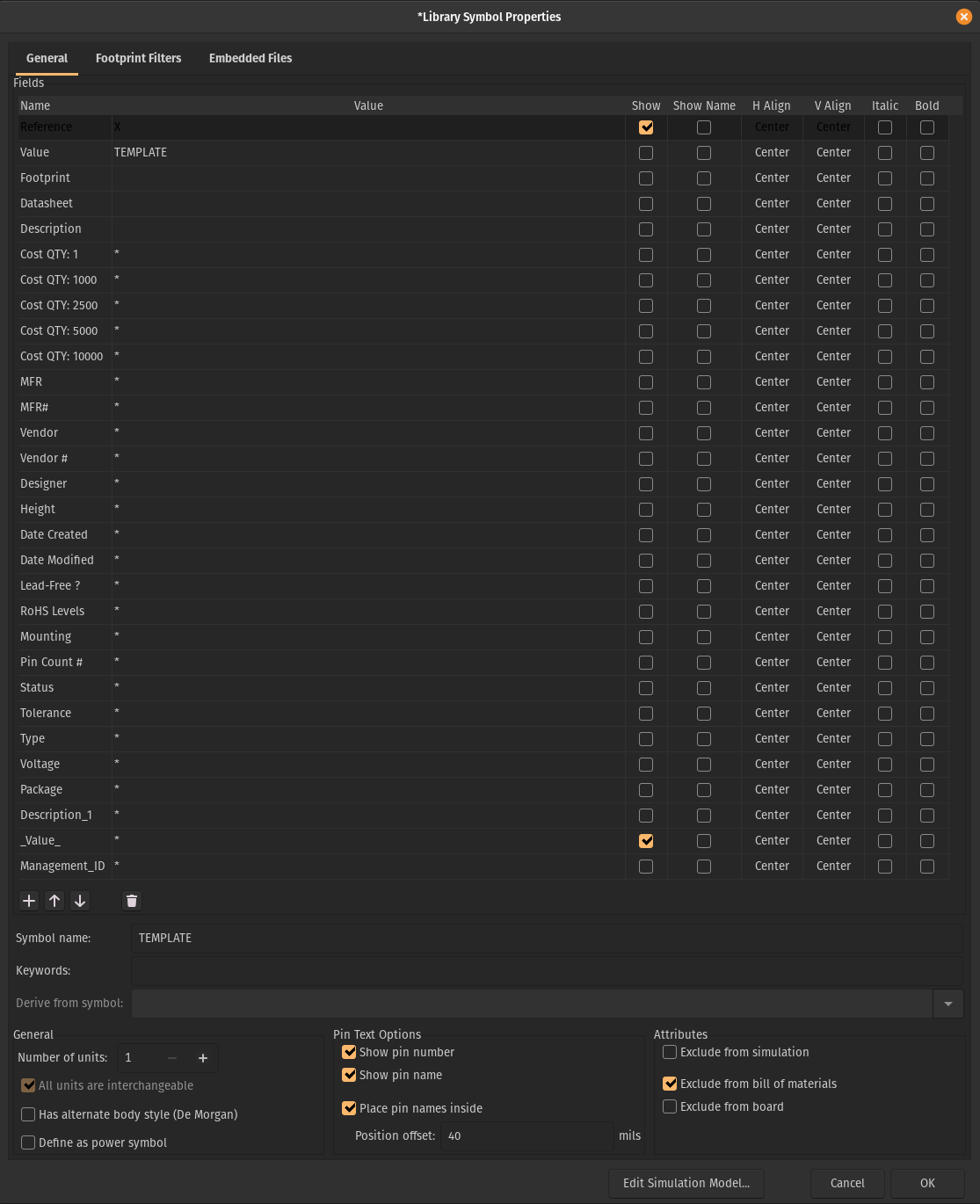
Task: Move the selected field down
Action: coord(79,901)
